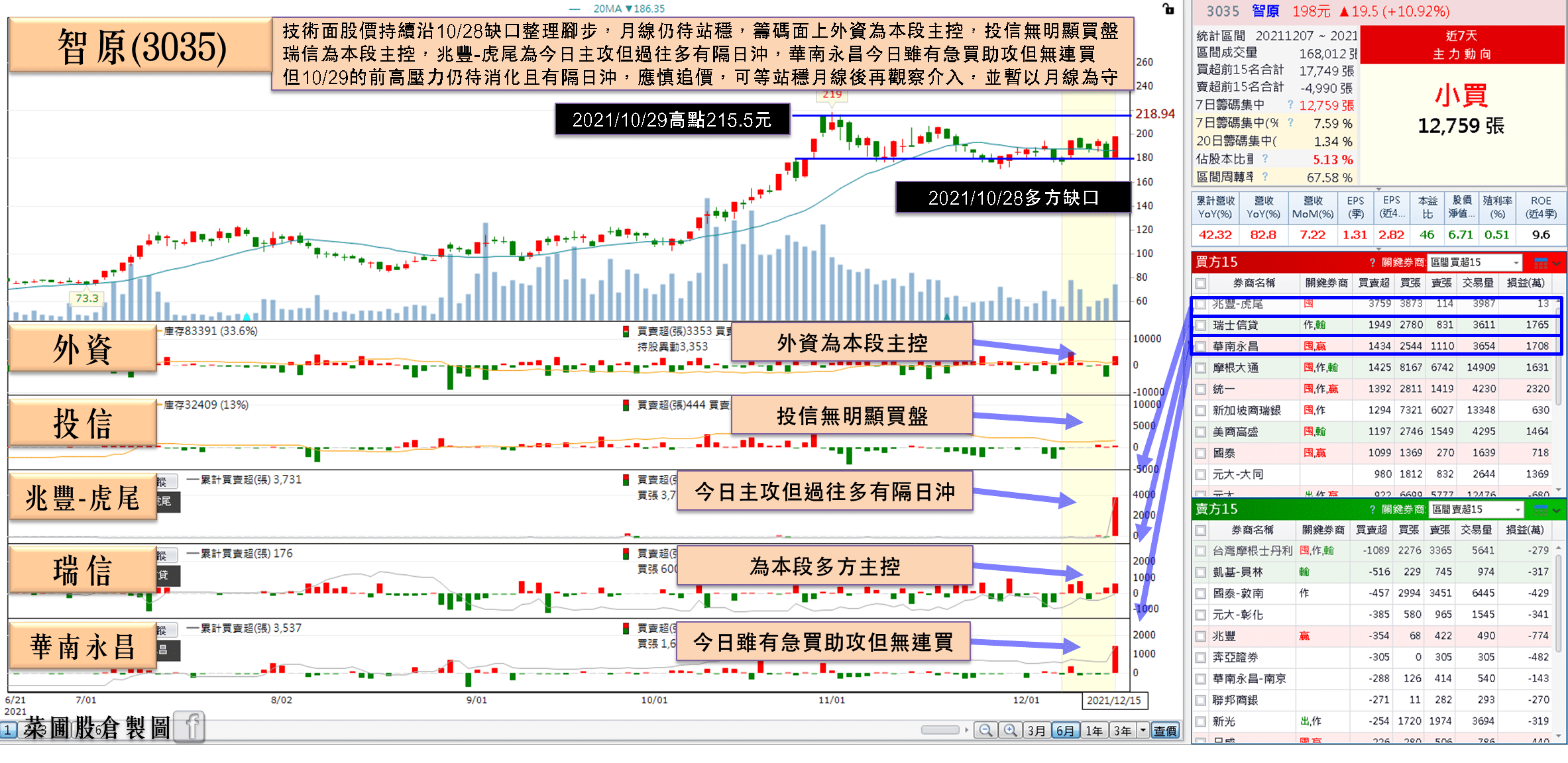1568x763 pixels.
Task: Open the 區間賣超15 dropdown
Action: [x=1476, y=509]
